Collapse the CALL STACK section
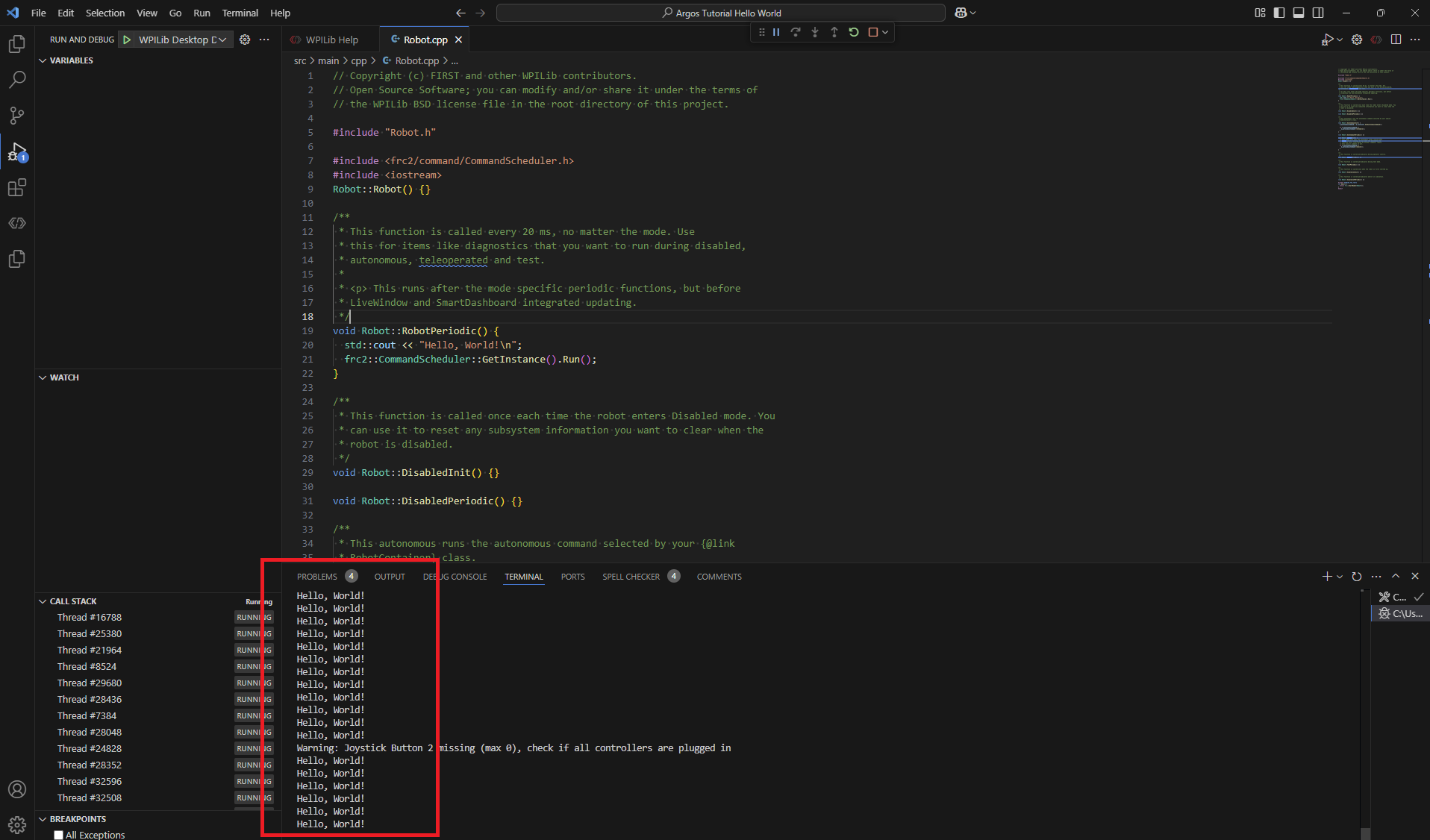This screenshot has width=1430, height=840. pos(43,601)
